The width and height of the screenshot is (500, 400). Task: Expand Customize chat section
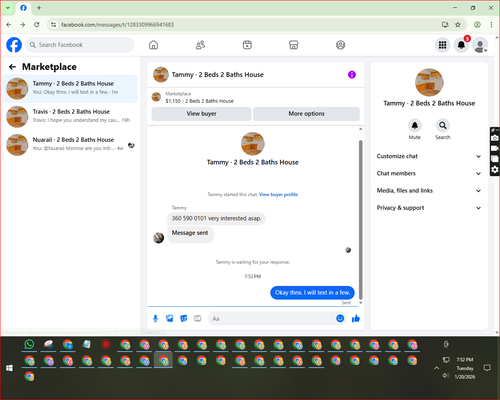pos(429,156)
